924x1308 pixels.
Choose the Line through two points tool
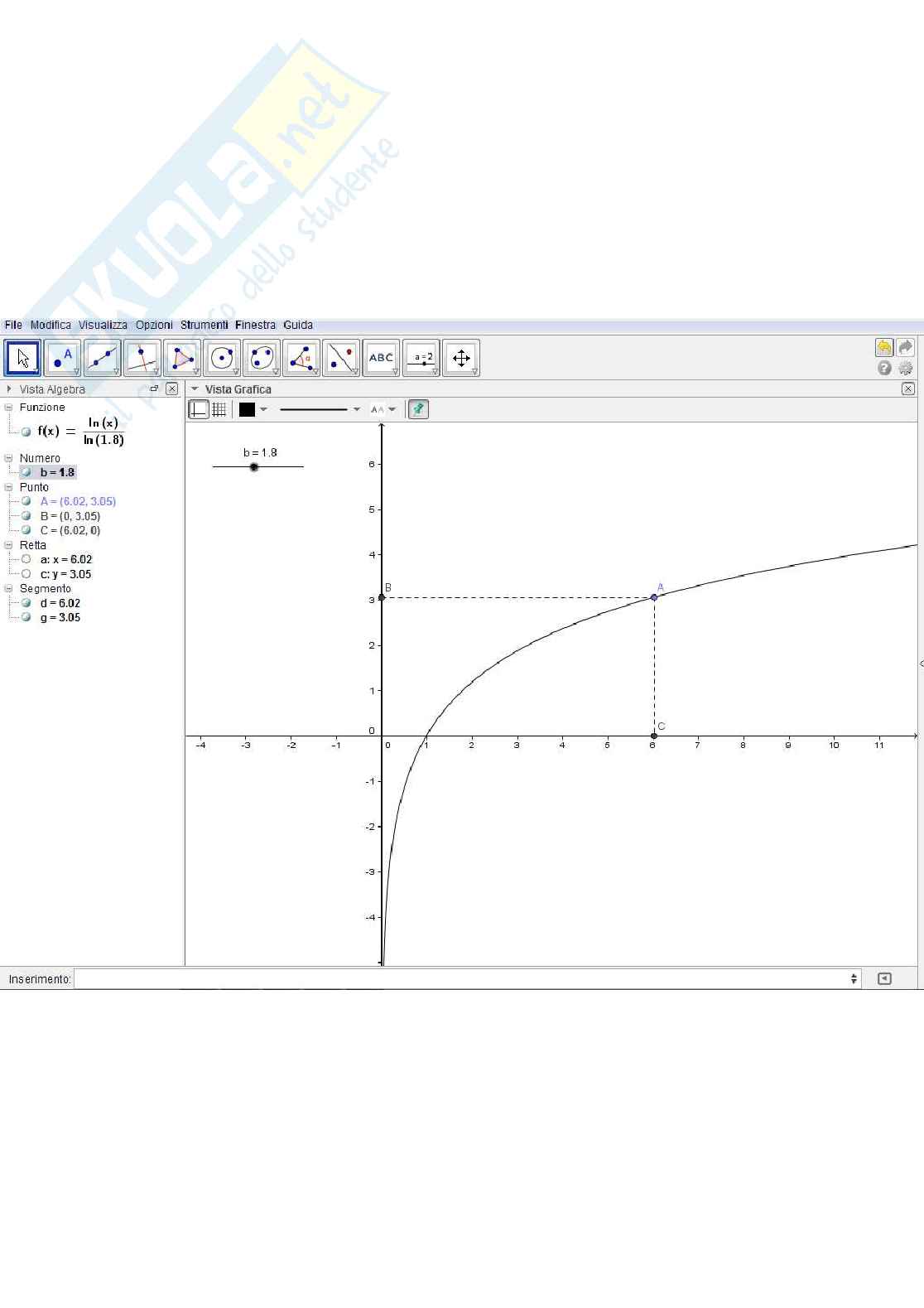click(x=102, y=359)
